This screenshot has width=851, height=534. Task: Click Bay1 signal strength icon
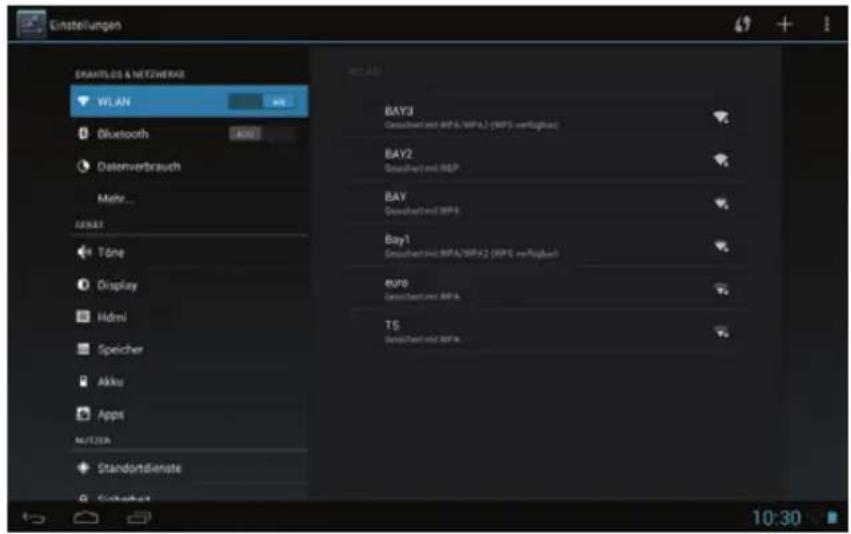tap(721, 246)
